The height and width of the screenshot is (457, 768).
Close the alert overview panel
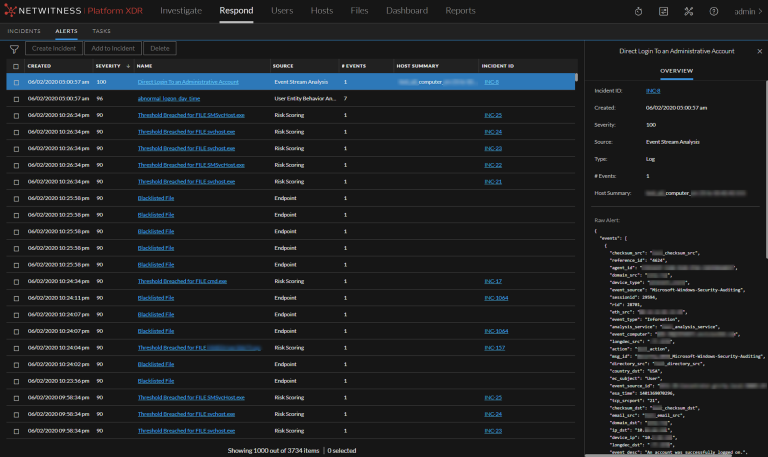759,49
